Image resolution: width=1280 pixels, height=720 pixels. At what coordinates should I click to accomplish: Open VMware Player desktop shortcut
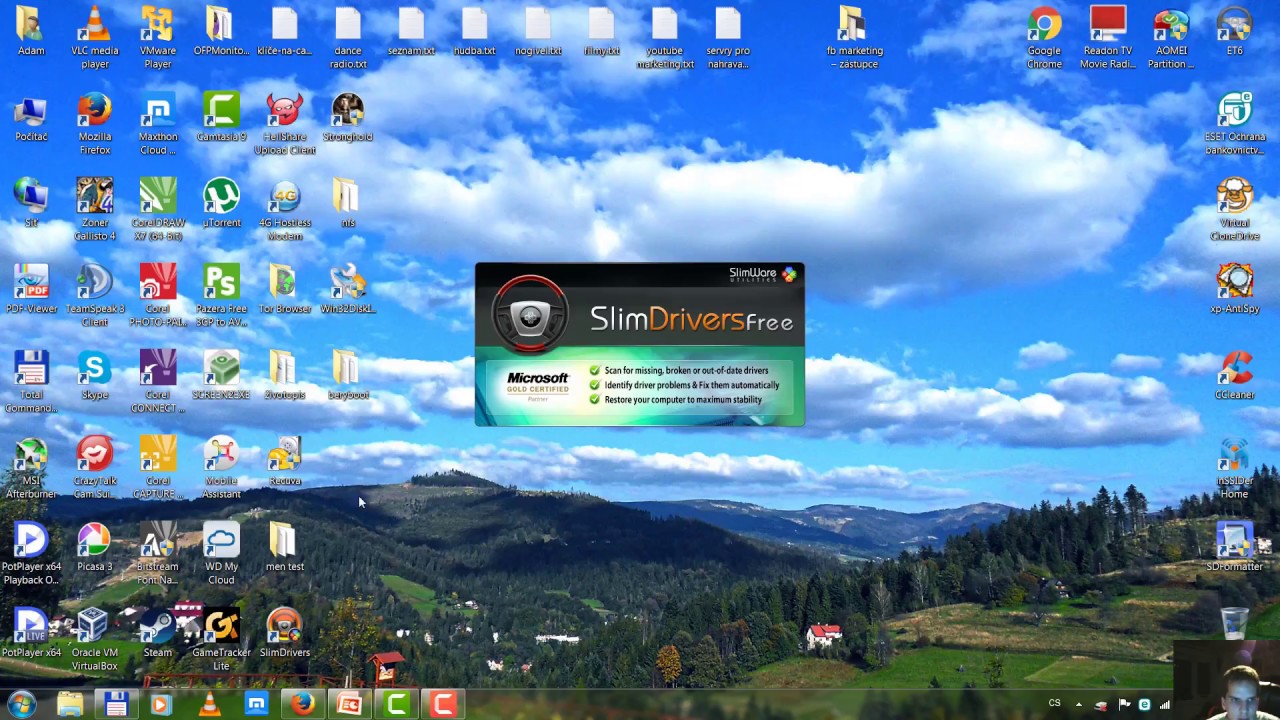point(158,38)
